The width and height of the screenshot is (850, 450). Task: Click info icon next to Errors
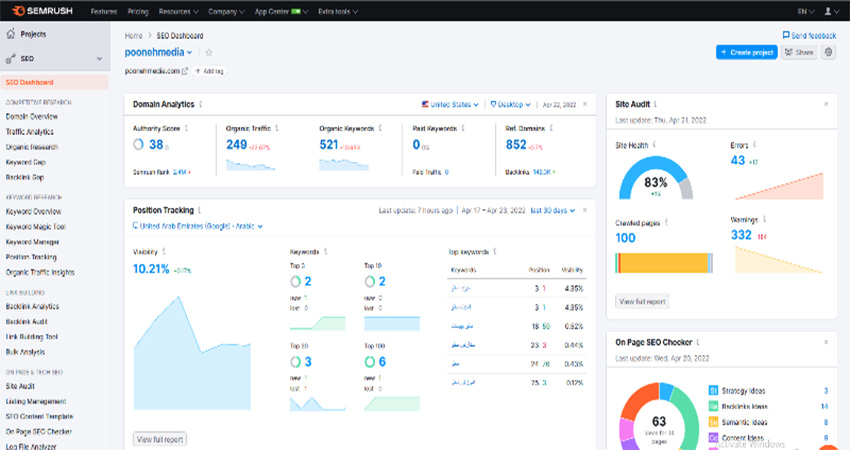[x=754, y=145]
